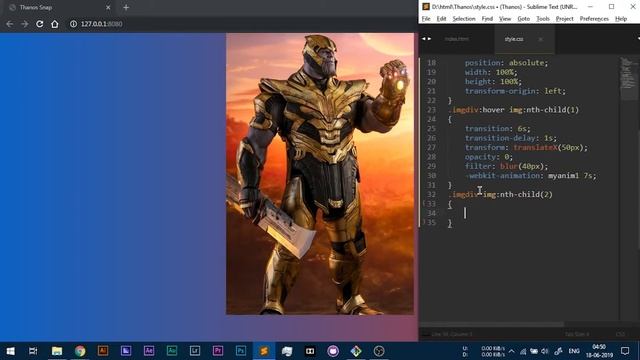Click line number 34 in the gutter
The height and width of the screenshot is (360, 640).
[x=431, y=213]
